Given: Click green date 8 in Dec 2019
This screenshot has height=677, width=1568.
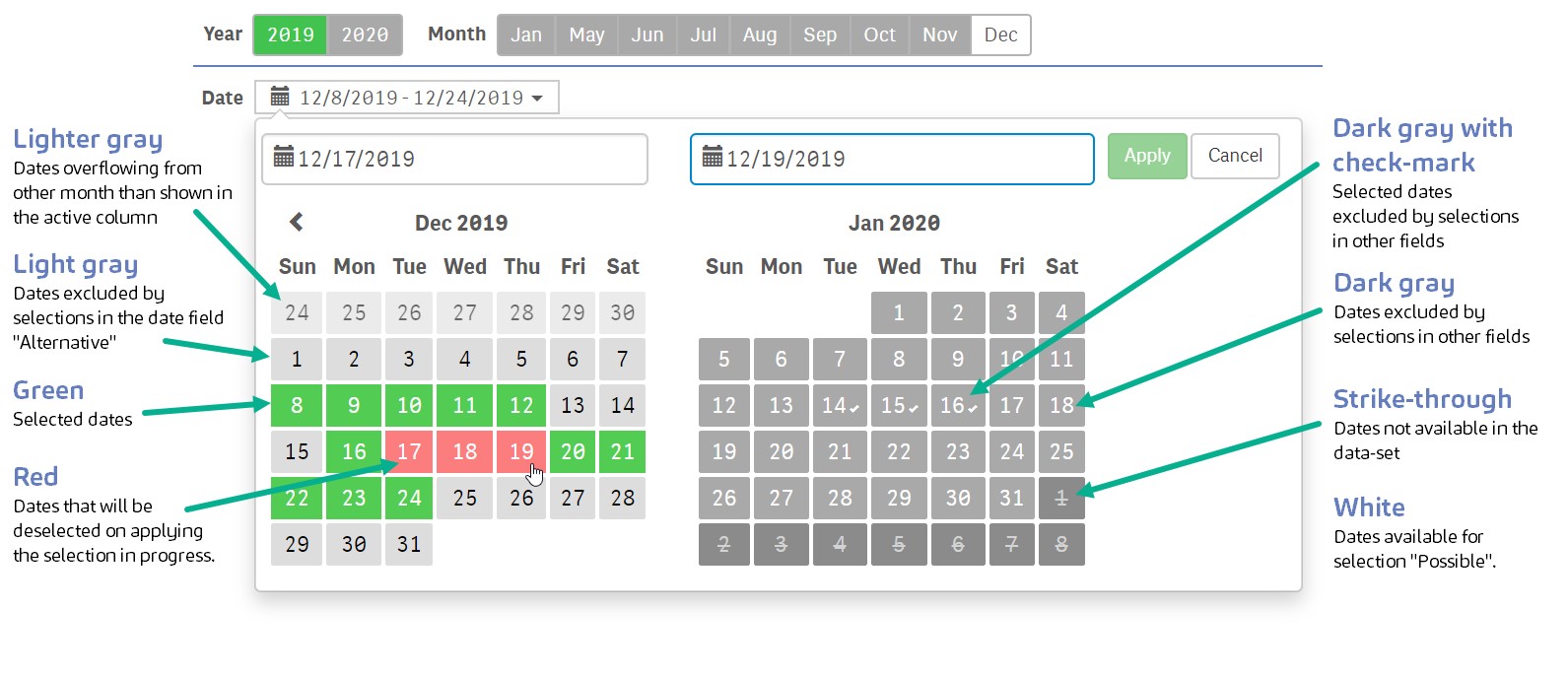Looking at the screenshot, I should 297,405.
